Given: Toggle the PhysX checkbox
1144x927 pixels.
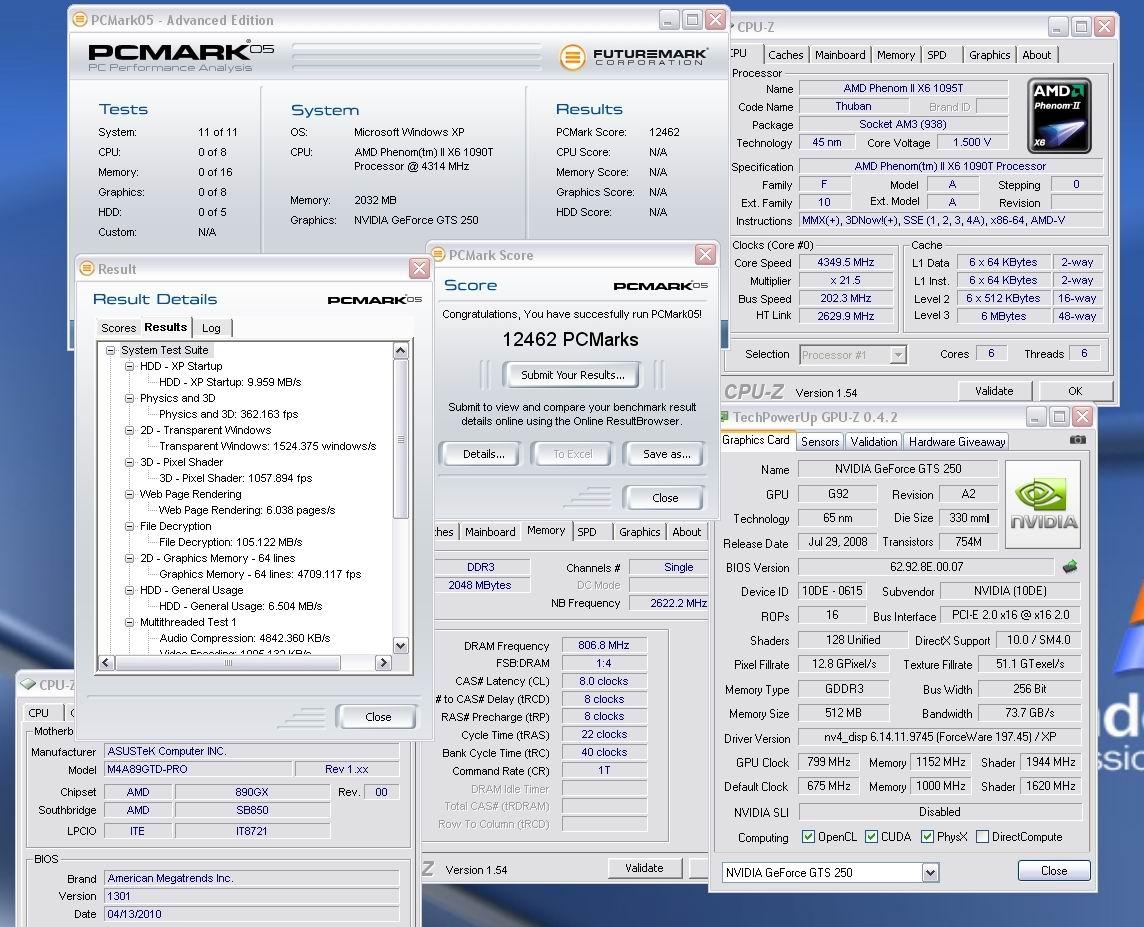Looking at the screenshot, I should [927, 837].
